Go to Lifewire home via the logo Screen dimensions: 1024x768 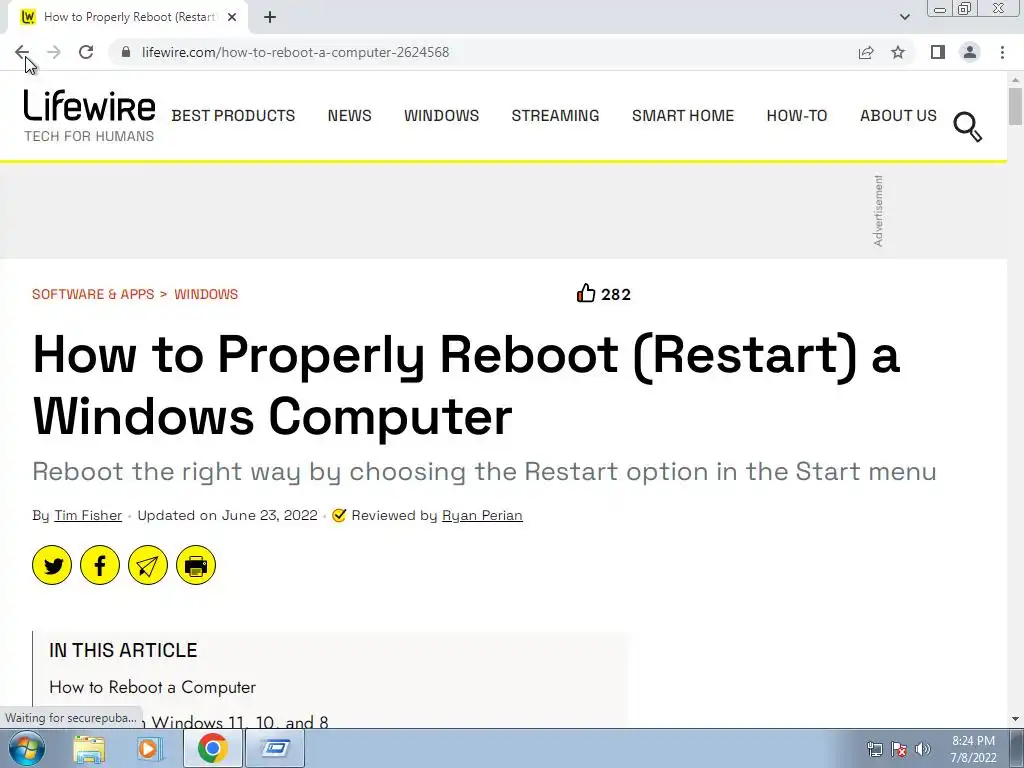pos(89,116)
